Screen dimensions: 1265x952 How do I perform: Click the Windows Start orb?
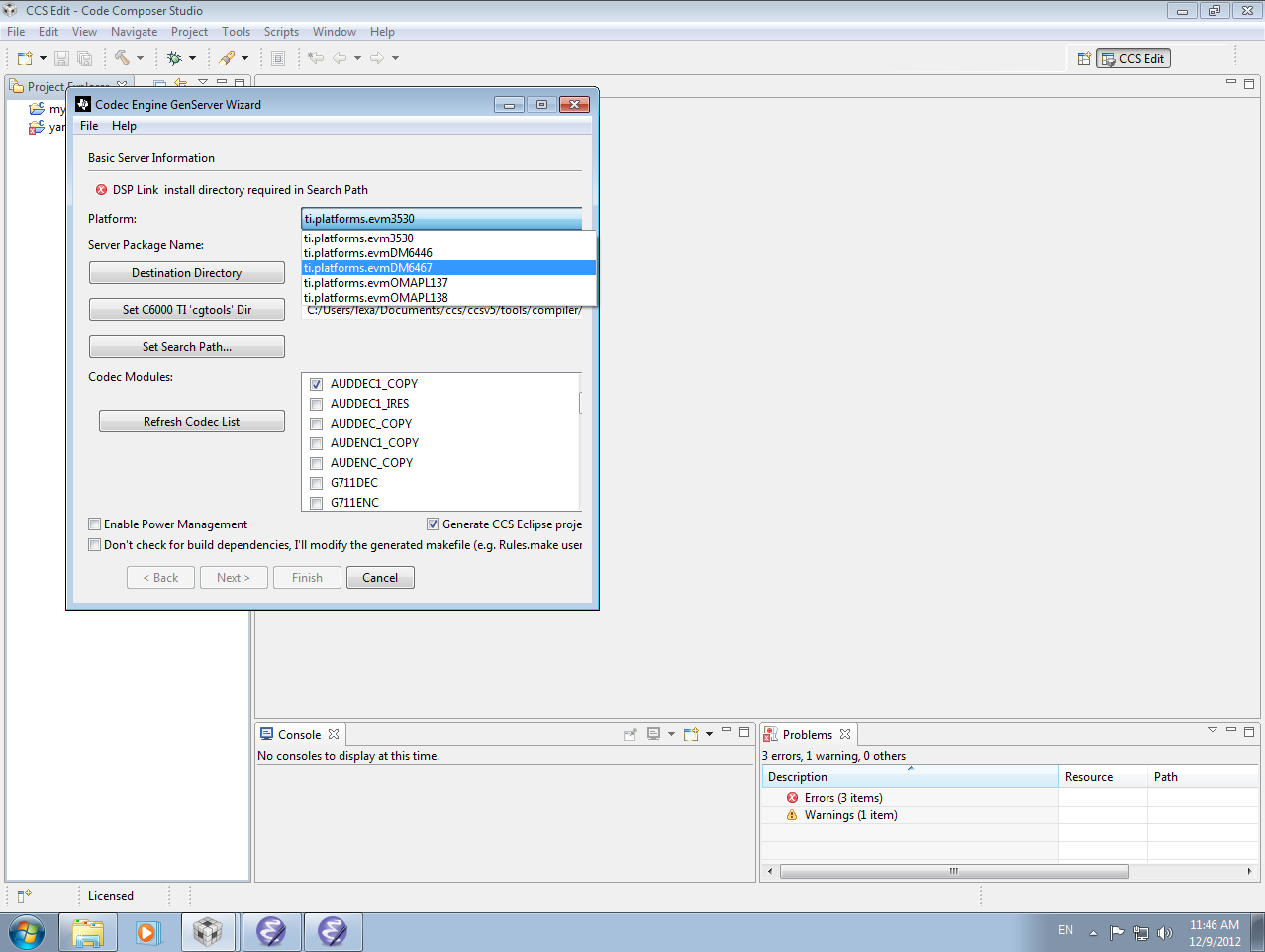(x=27, y=932)
